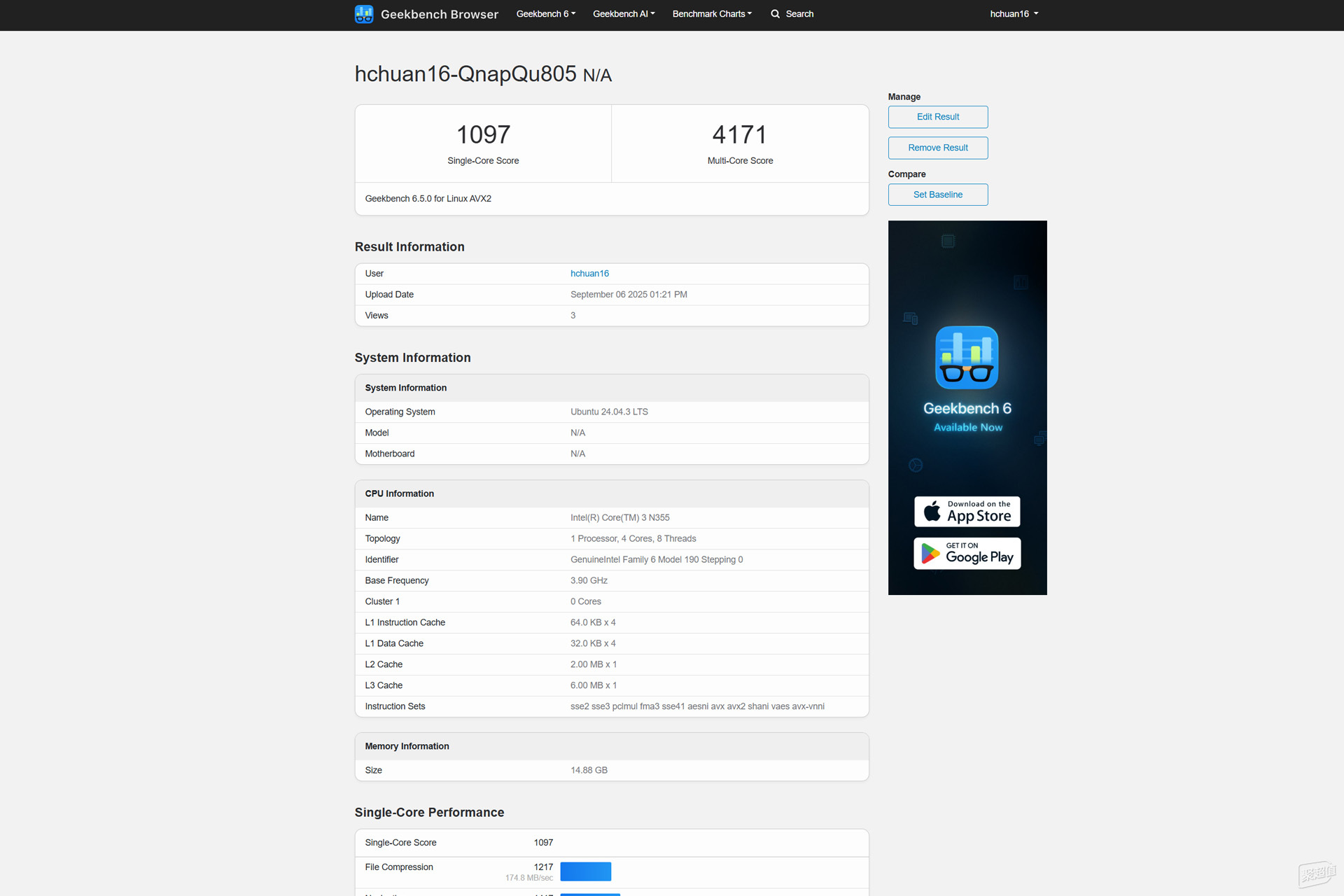Screen dimensions: 1344x896
Task: Click the Geekbench Browser logo icon
Action: pos(364,14)
